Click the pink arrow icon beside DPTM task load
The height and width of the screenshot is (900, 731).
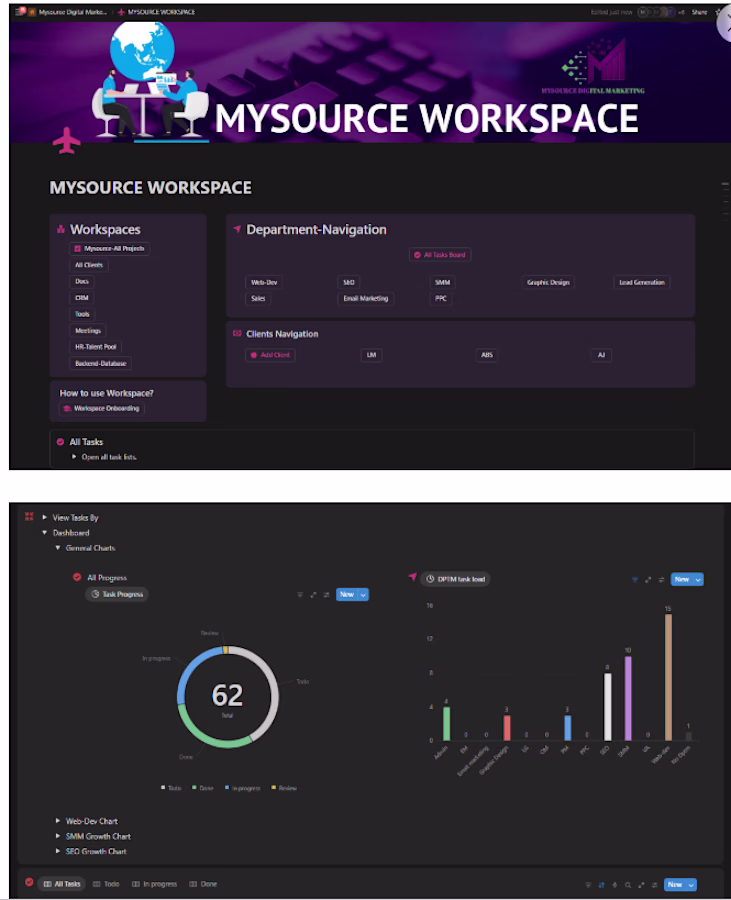[412, 577]
